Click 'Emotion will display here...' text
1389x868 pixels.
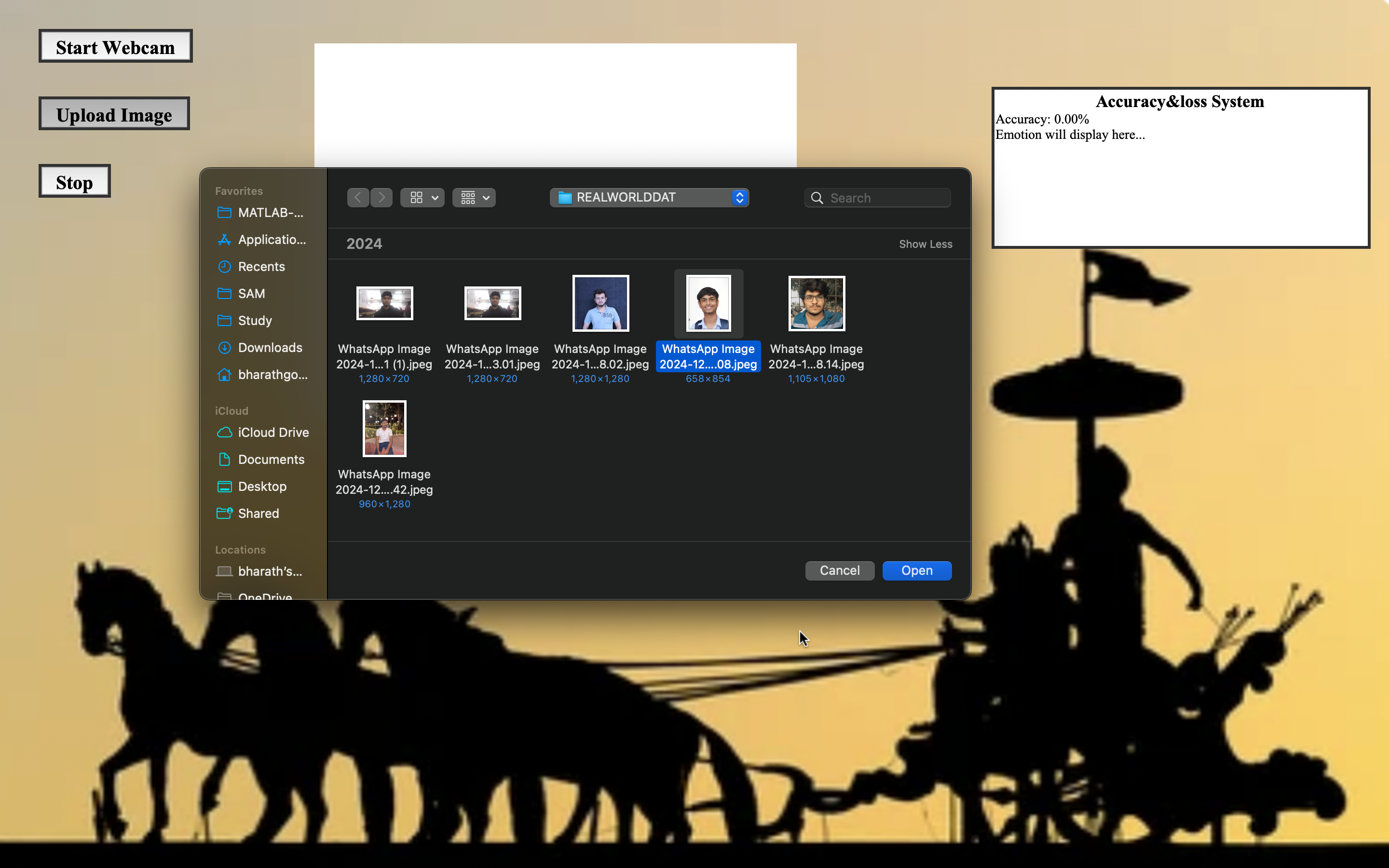[1070, 135]
